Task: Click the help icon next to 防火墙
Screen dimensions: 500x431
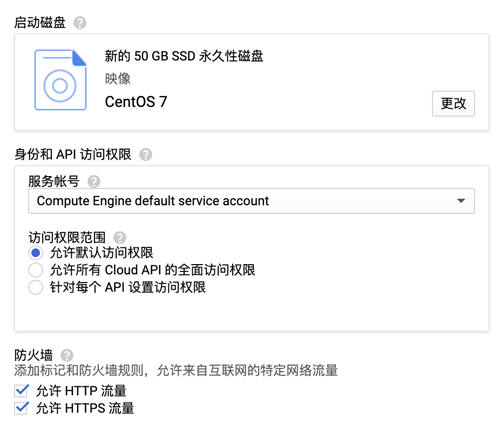Action: pyautogui.click(x=67, y=355)
